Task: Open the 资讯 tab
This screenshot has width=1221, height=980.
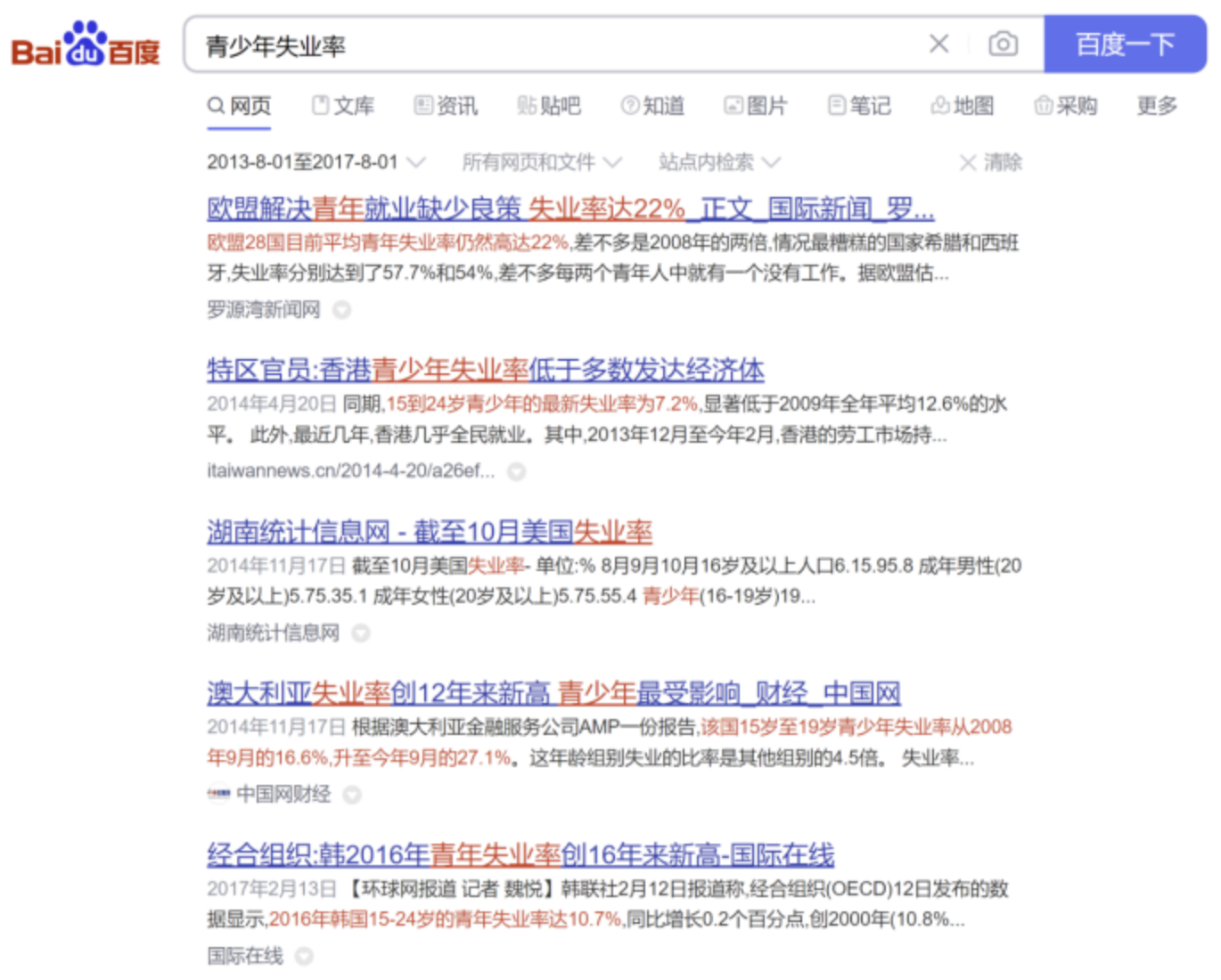Action: [447, 106]
